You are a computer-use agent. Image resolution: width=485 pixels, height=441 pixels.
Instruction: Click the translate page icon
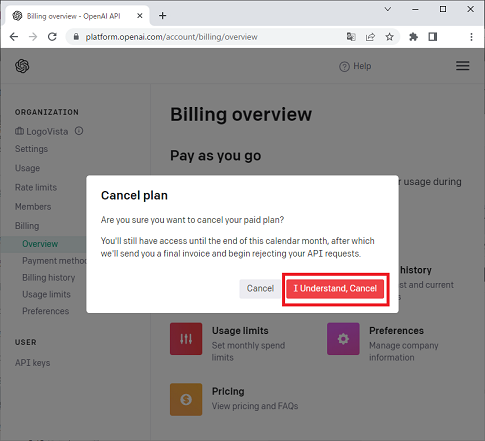351,37
